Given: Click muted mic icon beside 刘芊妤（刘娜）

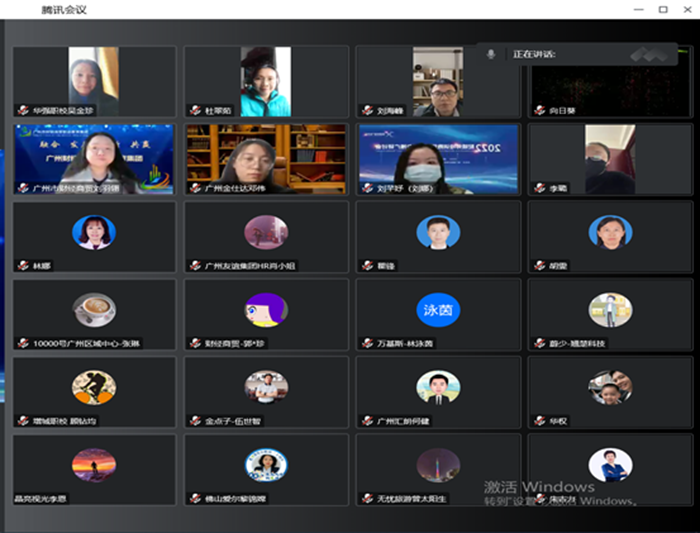Looking at the screenshot, I should click(x=367, y=188).
